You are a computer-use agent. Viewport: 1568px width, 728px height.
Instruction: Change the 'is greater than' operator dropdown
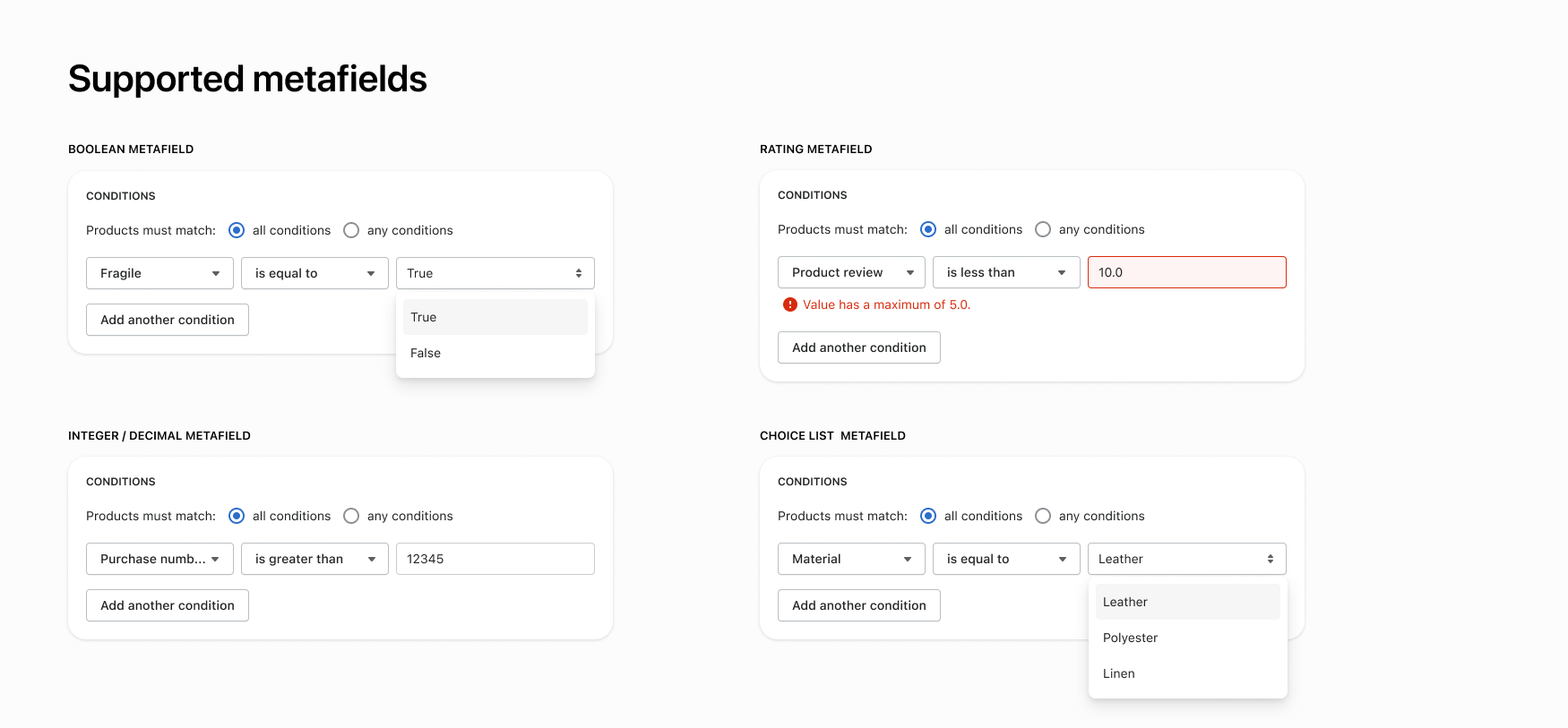point(314,559)
